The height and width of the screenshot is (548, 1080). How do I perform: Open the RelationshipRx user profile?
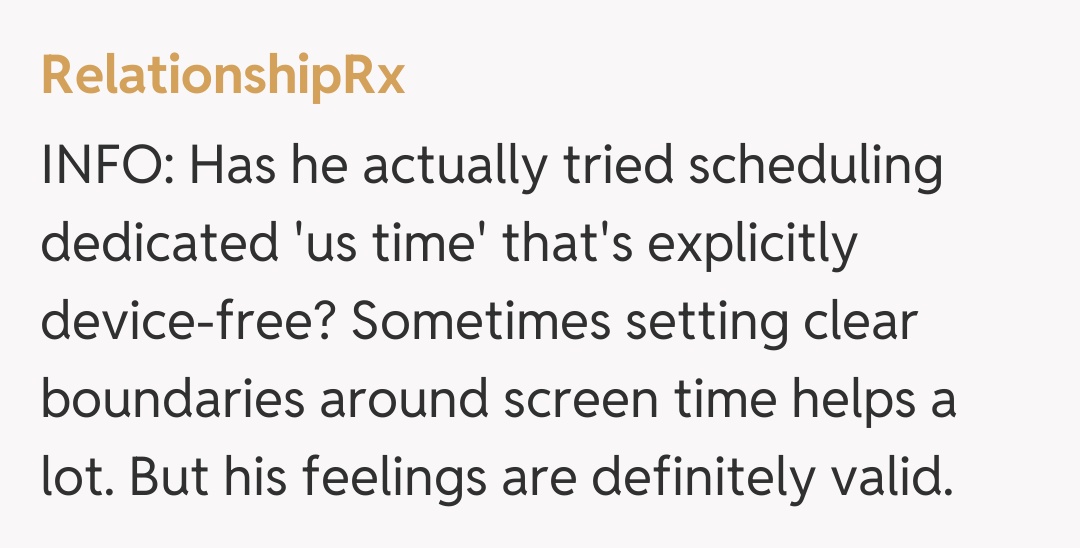point(223,77)
